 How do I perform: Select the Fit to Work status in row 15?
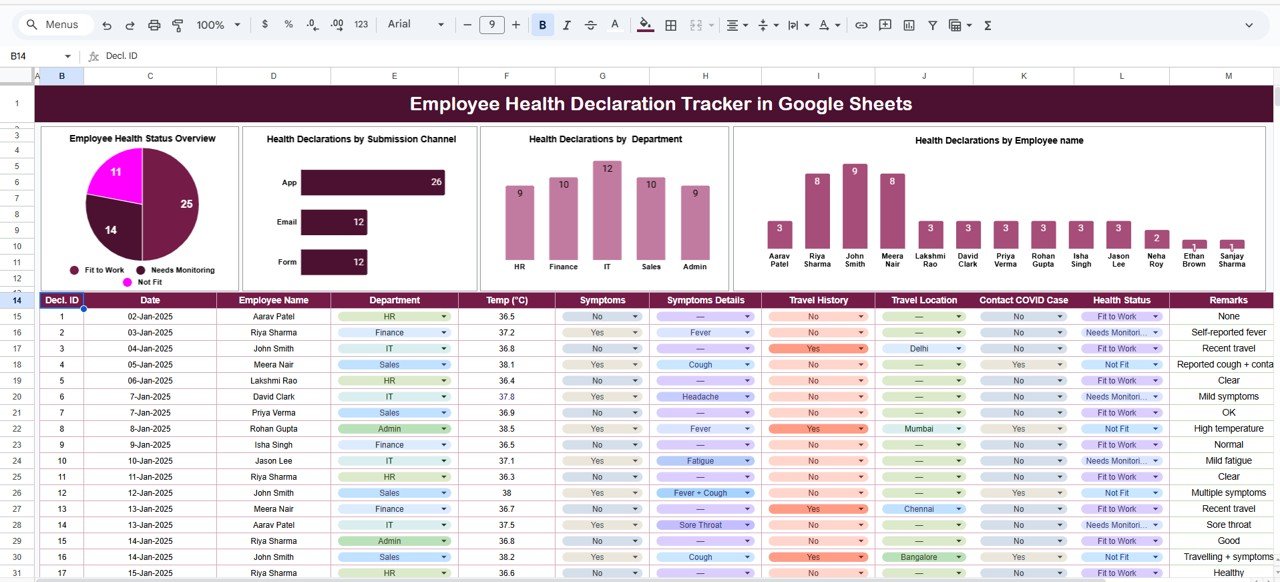(1121, 316)
